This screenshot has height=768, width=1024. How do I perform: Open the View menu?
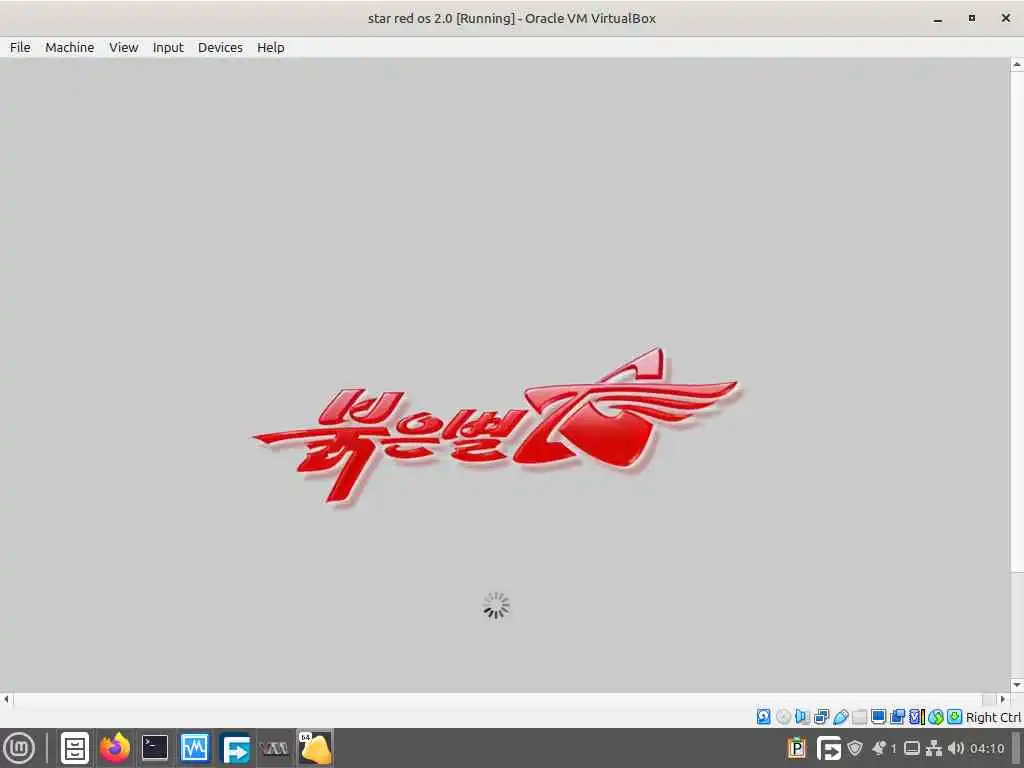[123, 48]
